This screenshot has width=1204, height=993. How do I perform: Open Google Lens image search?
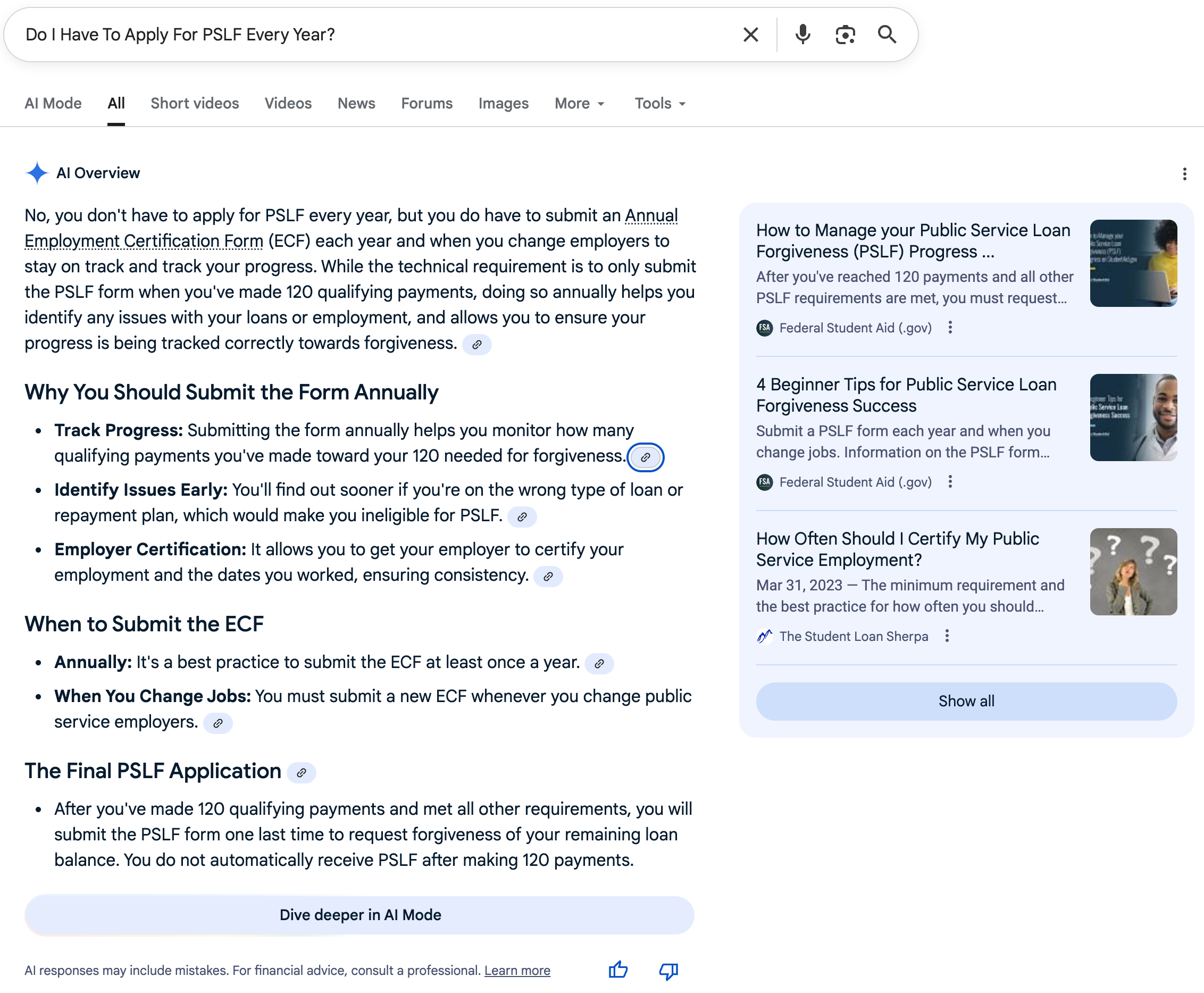pos(845,35)
